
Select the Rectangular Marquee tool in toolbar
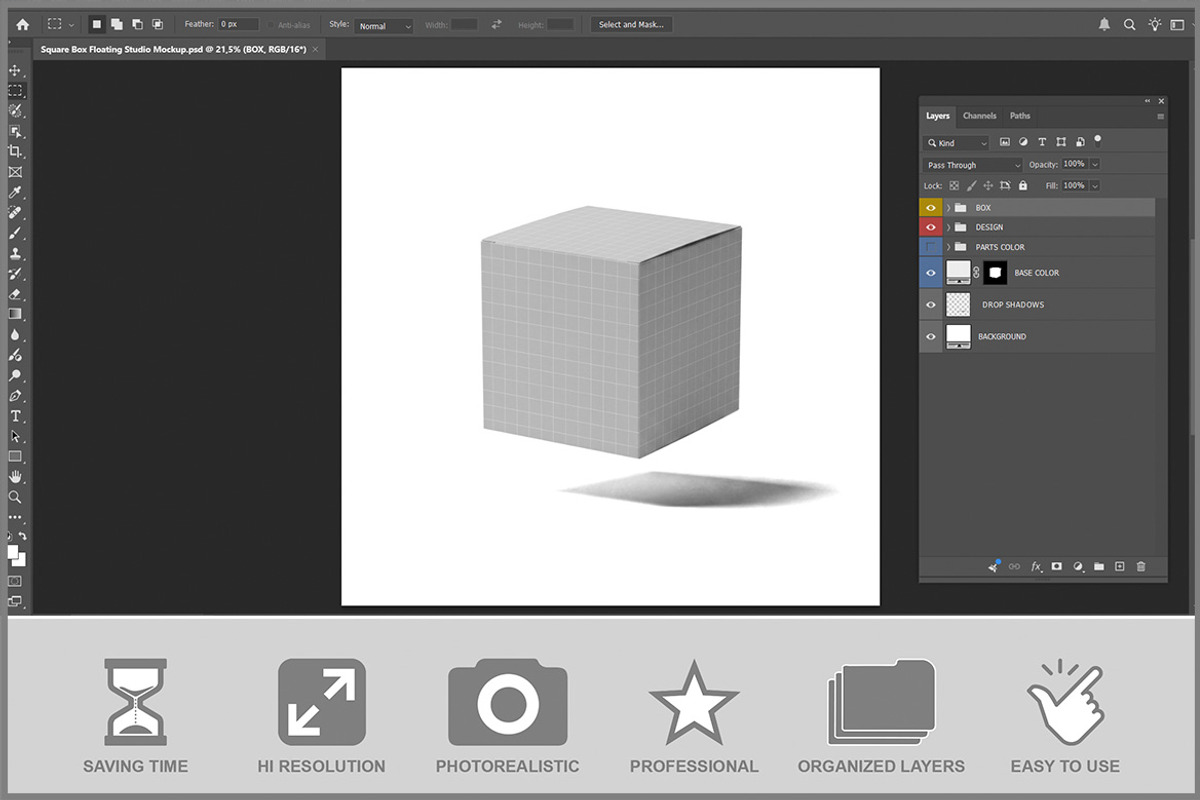pos(15,91)
